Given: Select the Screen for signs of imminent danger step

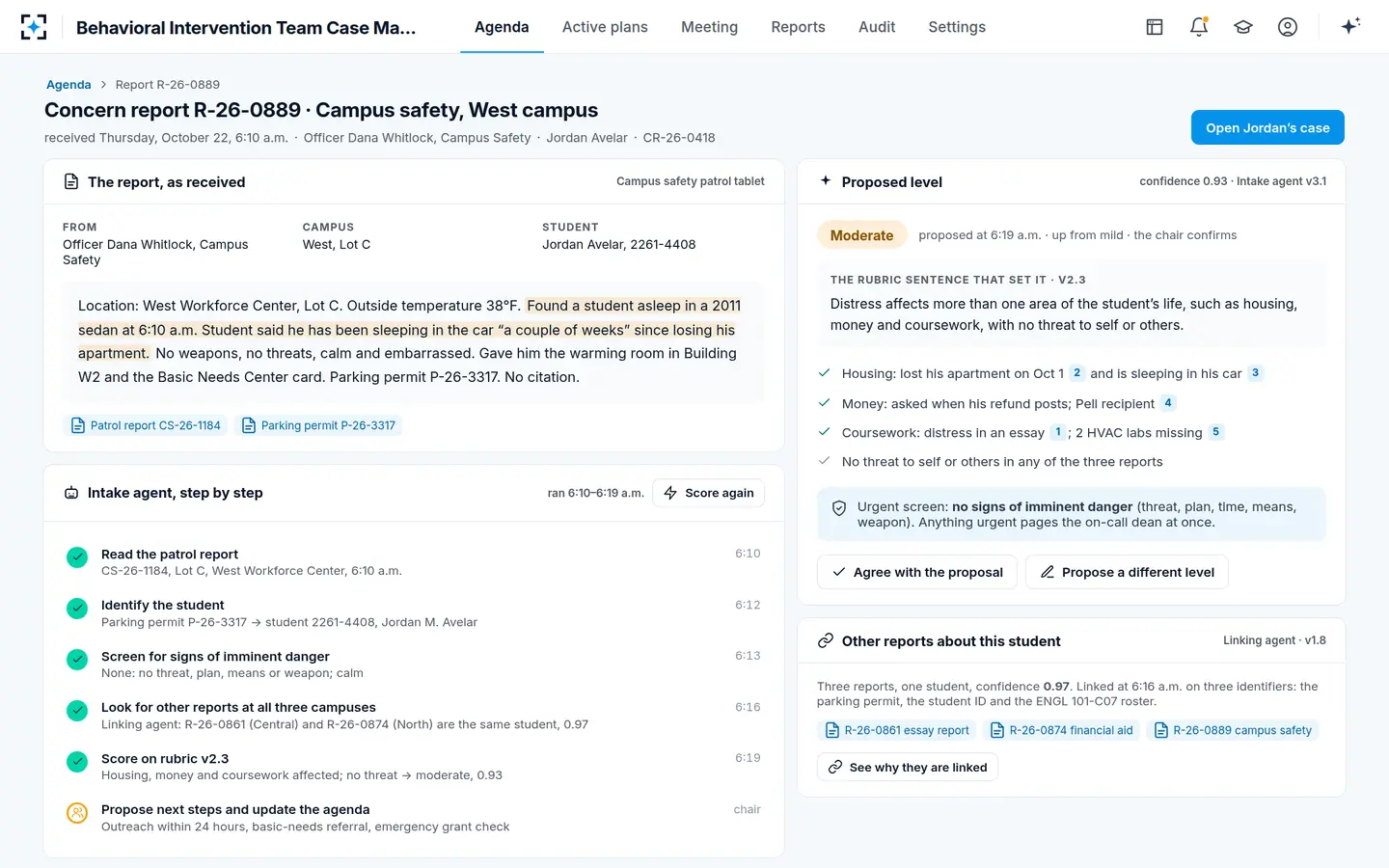Looking at the screenshot, I should pos(414,664).
